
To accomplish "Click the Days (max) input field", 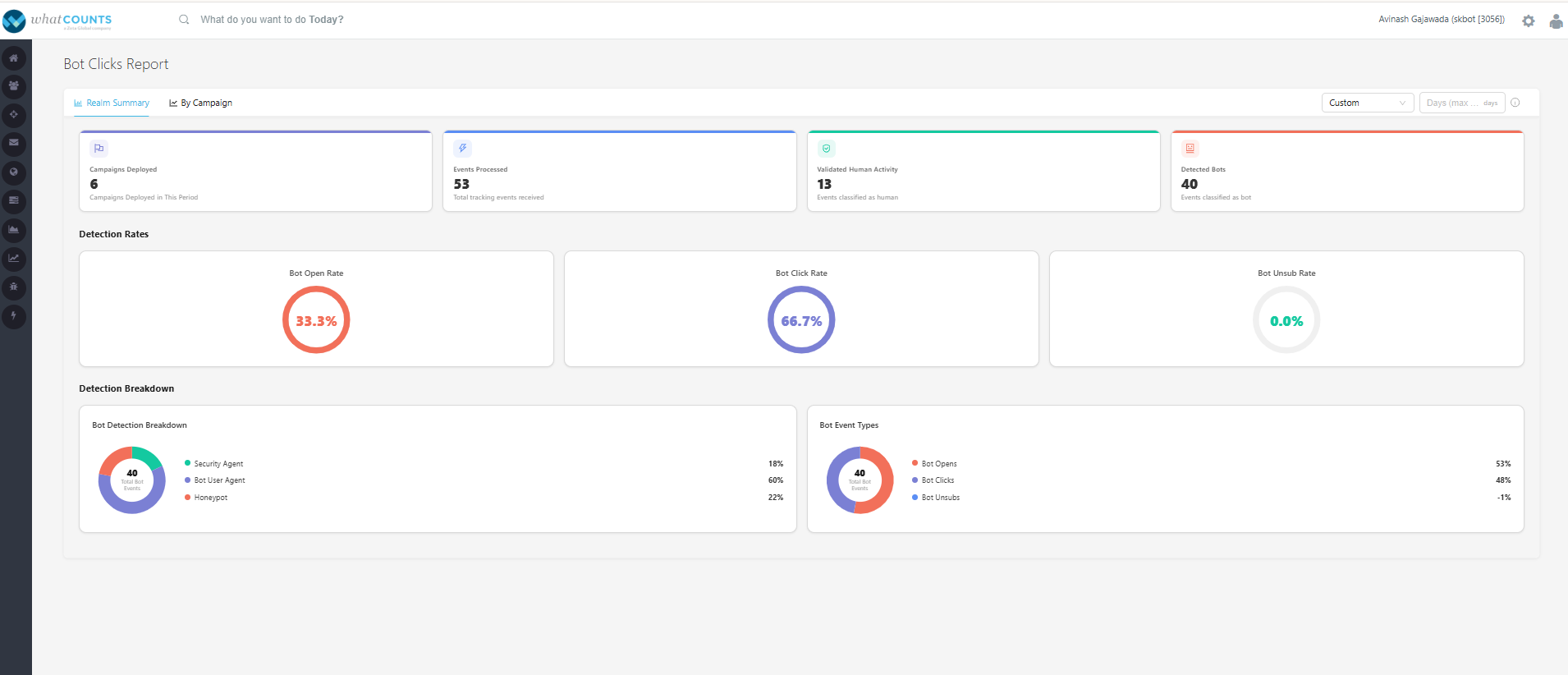I will [x=1462, y=103].
